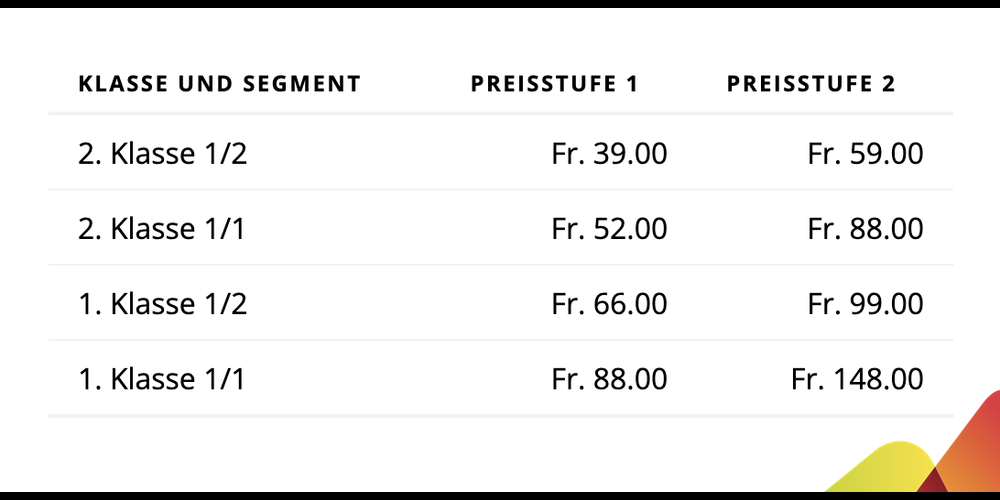Click the PREISSTUFE 1 column header
Image resolution: width=1000 pixels, height=500 pixels.
click(x=554, y=84)
